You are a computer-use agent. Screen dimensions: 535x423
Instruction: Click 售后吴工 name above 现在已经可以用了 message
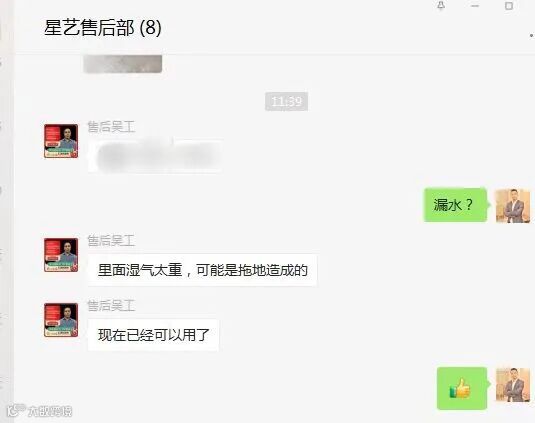111,306
